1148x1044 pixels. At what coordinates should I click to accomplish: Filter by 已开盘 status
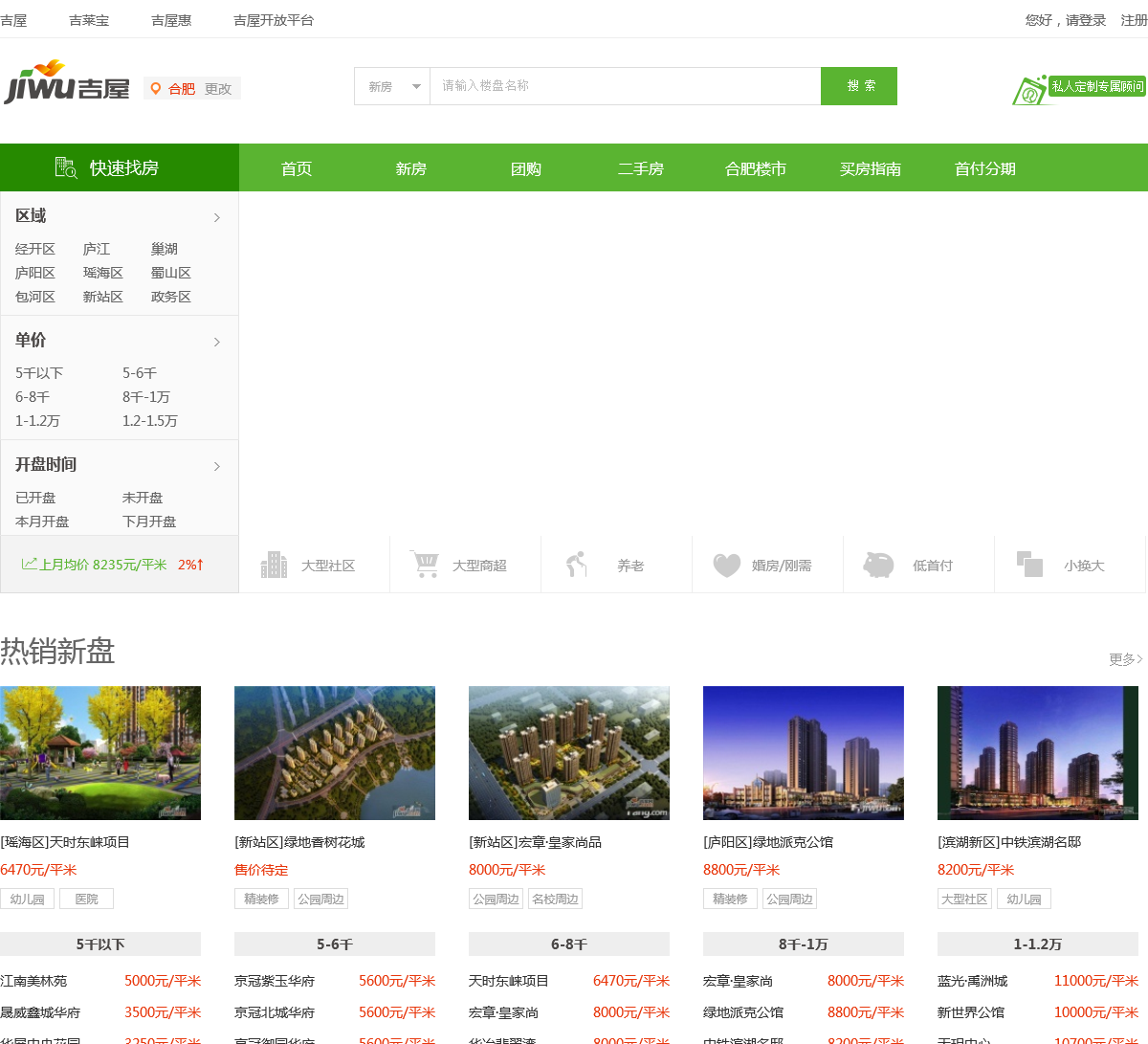[x=35, y=498]
